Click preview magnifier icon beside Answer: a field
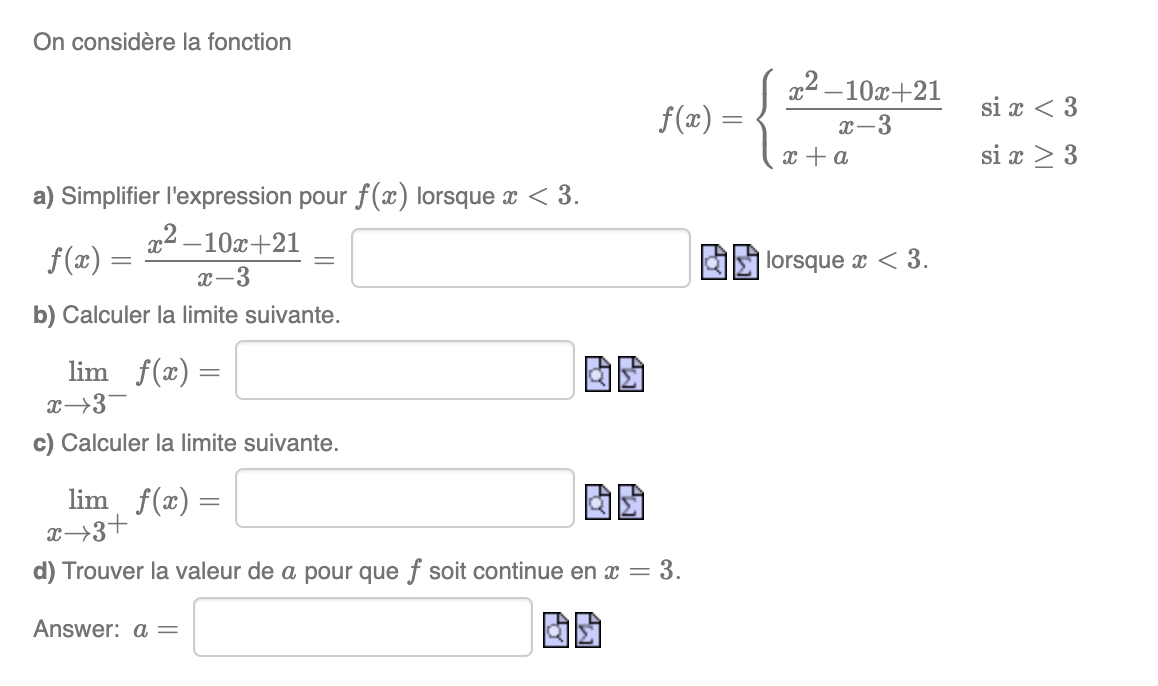The height and width of the screenshot is (686, 1158). tap(557, 628)
